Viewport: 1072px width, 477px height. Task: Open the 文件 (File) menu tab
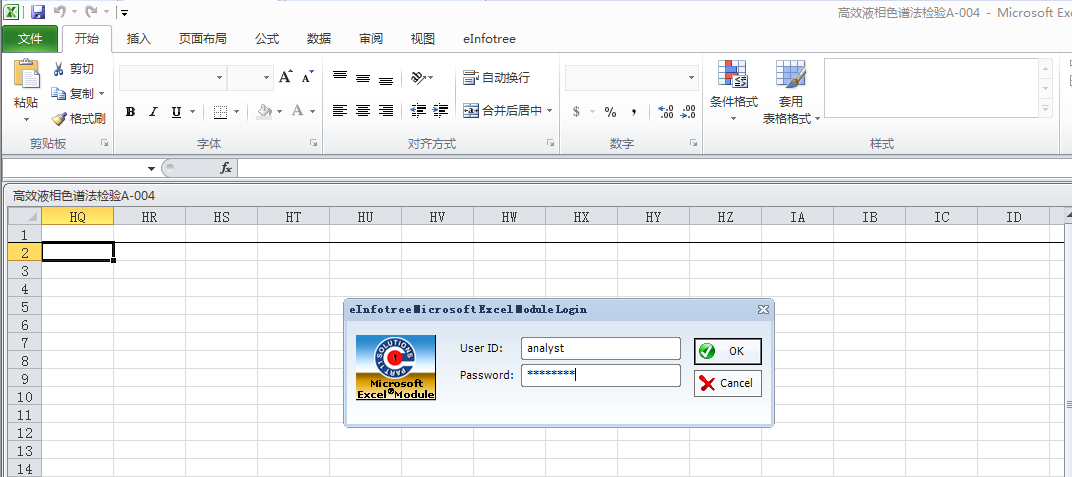point(30,39)
